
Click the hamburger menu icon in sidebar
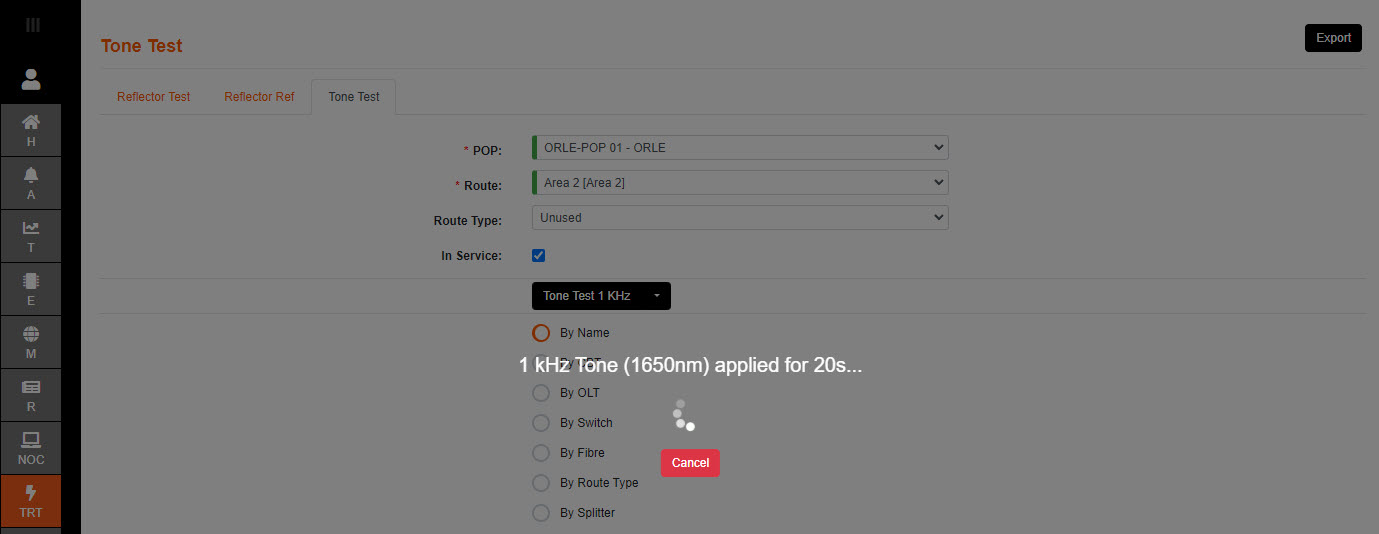pos(32,25)
